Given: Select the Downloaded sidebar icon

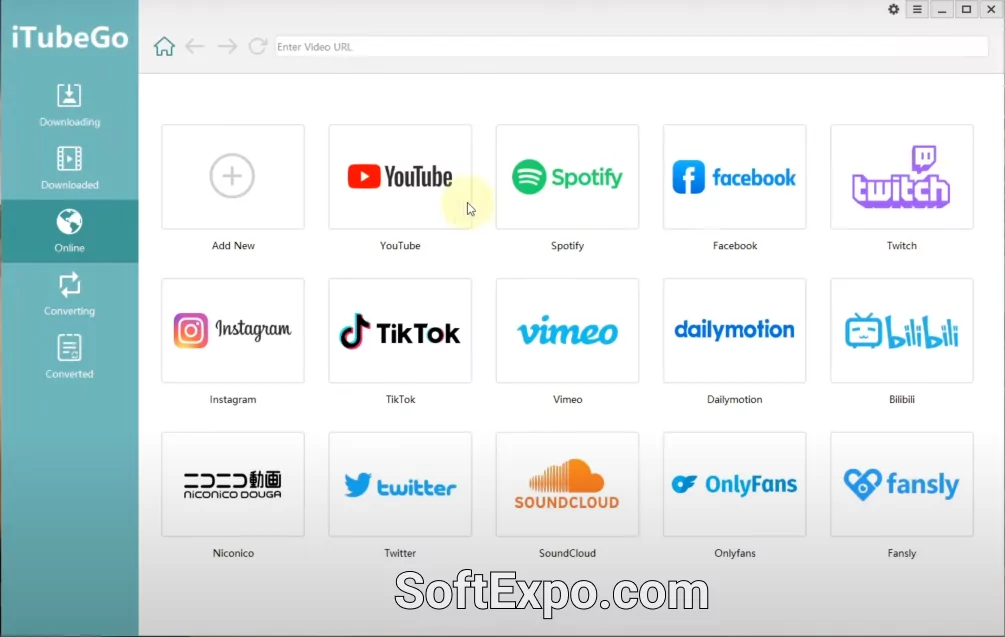Looking at the screenshot, I should [69, 166].
